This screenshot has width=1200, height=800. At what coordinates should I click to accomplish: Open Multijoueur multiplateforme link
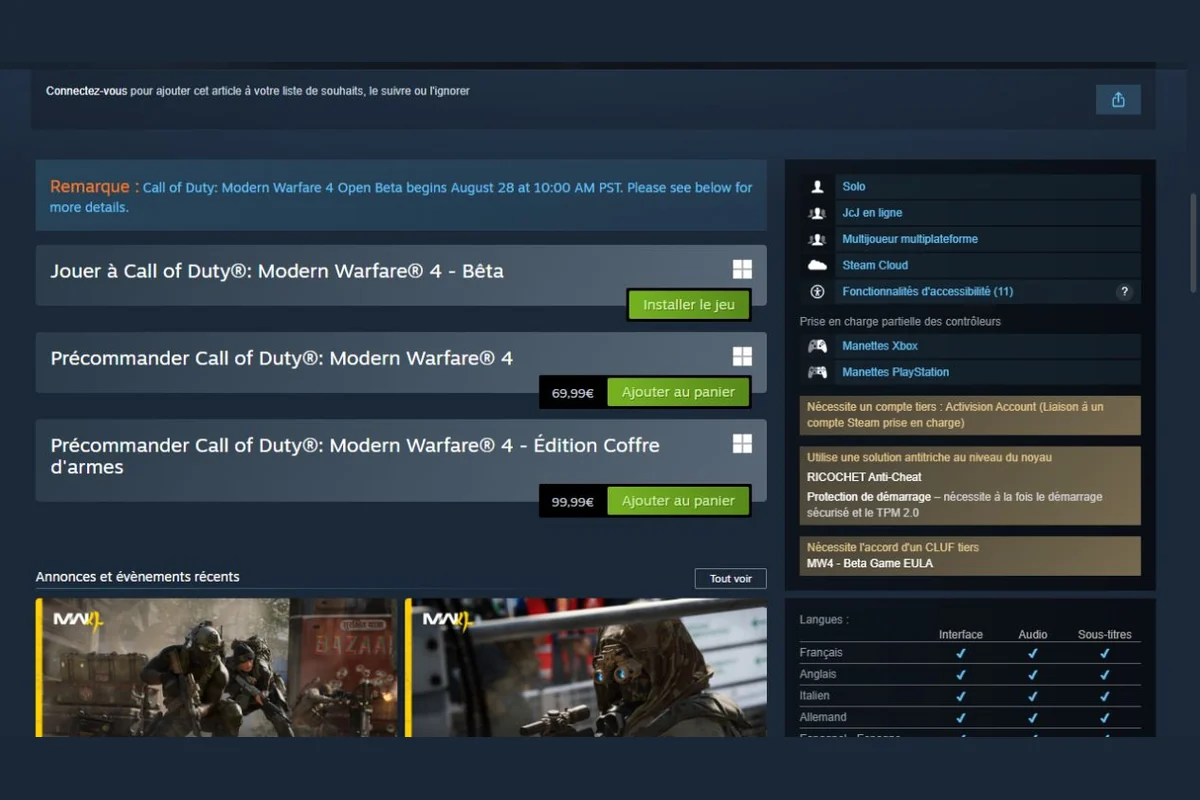[x=910, y=239]
